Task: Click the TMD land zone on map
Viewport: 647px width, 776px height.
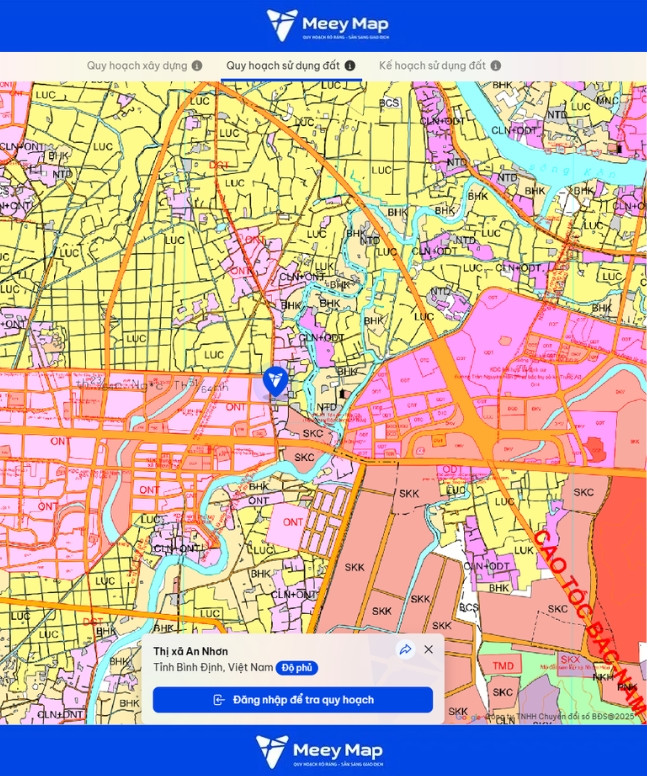Action: 503,666
